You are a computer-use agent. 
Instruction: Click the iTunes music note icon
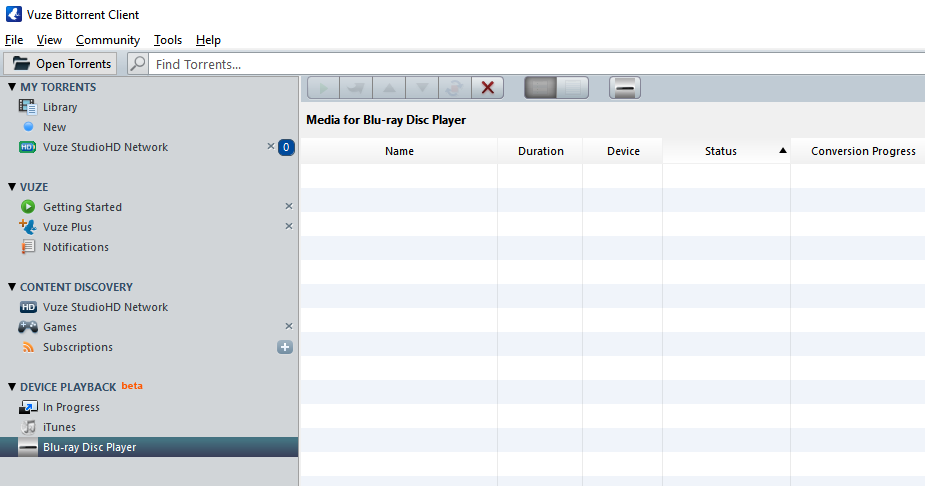point(28,426)
